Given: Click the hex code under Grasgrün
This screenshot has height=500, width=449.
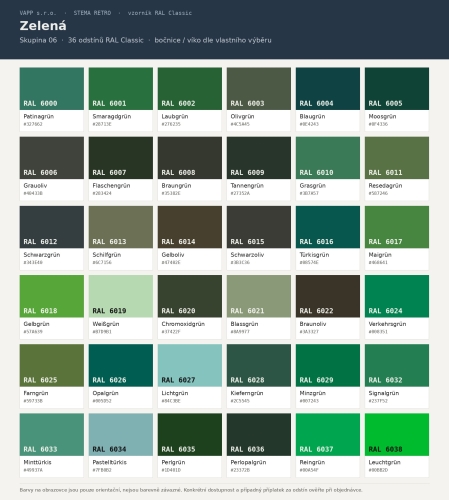Looking at the screenshot, I should click(309, 193).
